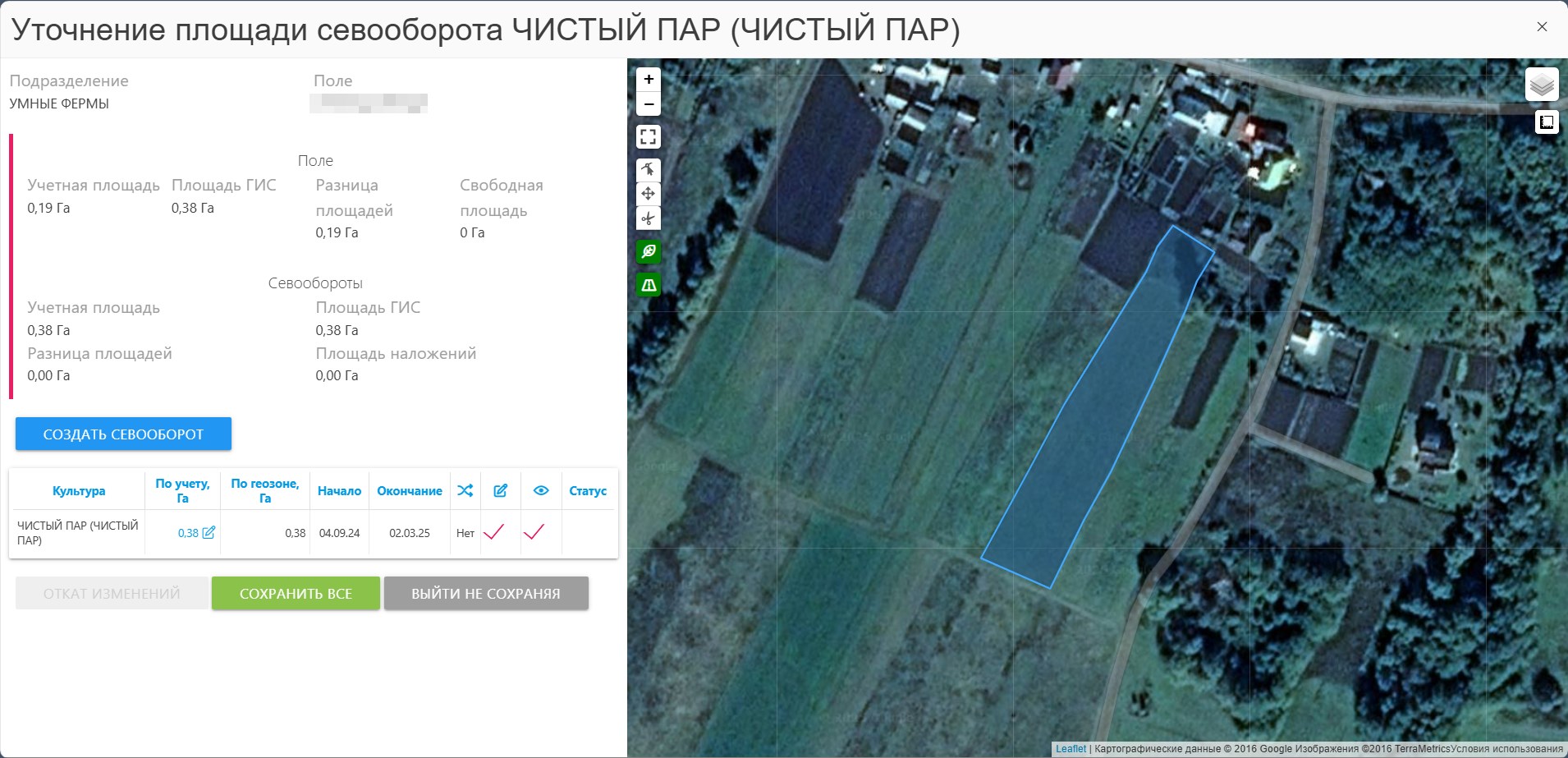Zoom out on the map

(x=649, y=104)
